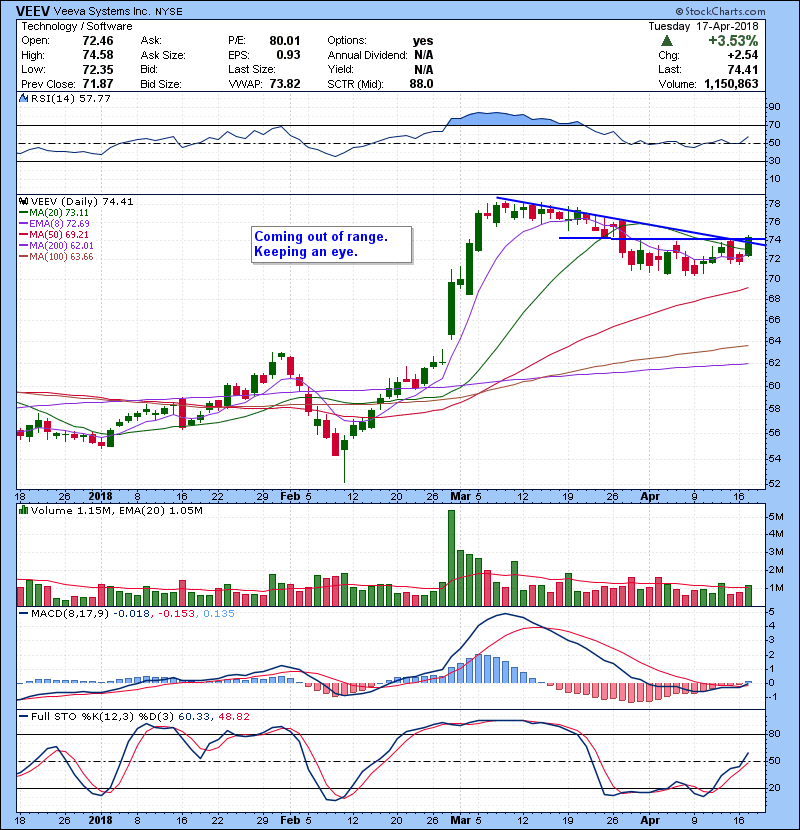The height and width of the screenshot is (830, 800).
Task: Click the EPS value 0.93
Action: 289,55
